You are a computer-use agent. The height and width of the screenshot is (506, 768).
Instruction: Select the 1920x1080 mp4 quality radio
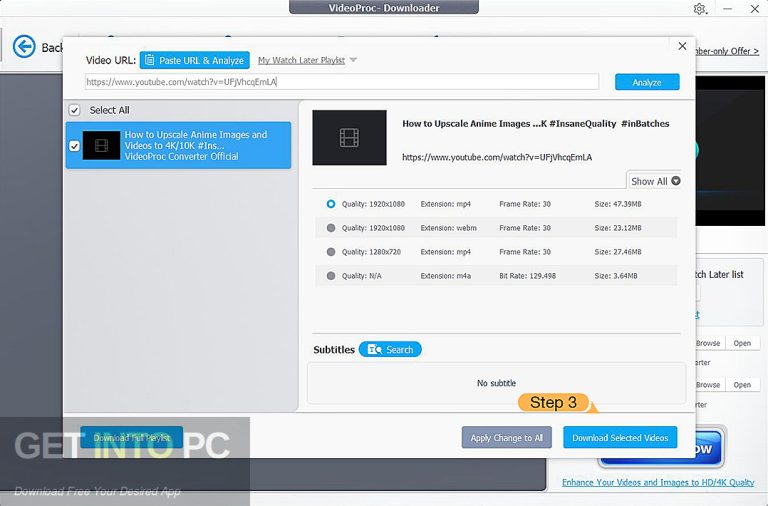coord(331,204)
